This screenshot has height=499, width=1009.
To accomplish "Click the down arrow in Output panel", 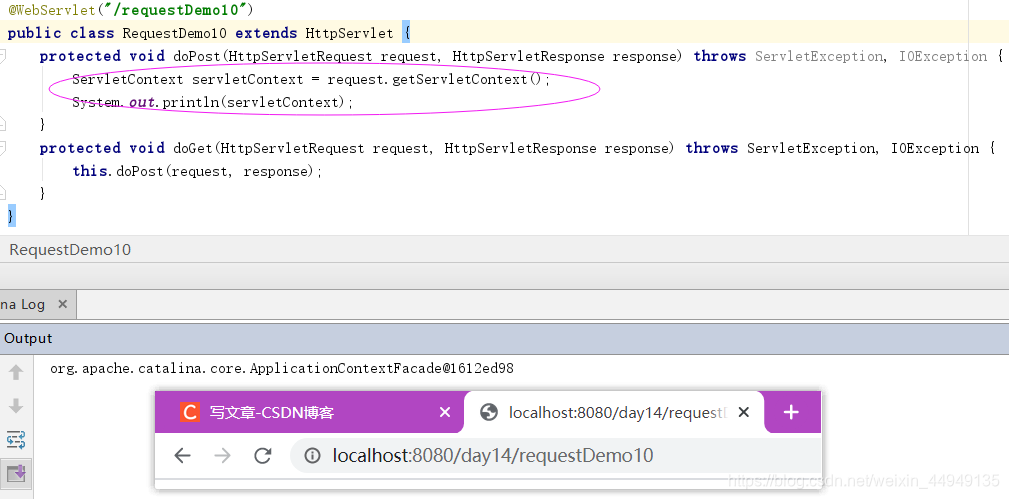I will coord(16,406).
